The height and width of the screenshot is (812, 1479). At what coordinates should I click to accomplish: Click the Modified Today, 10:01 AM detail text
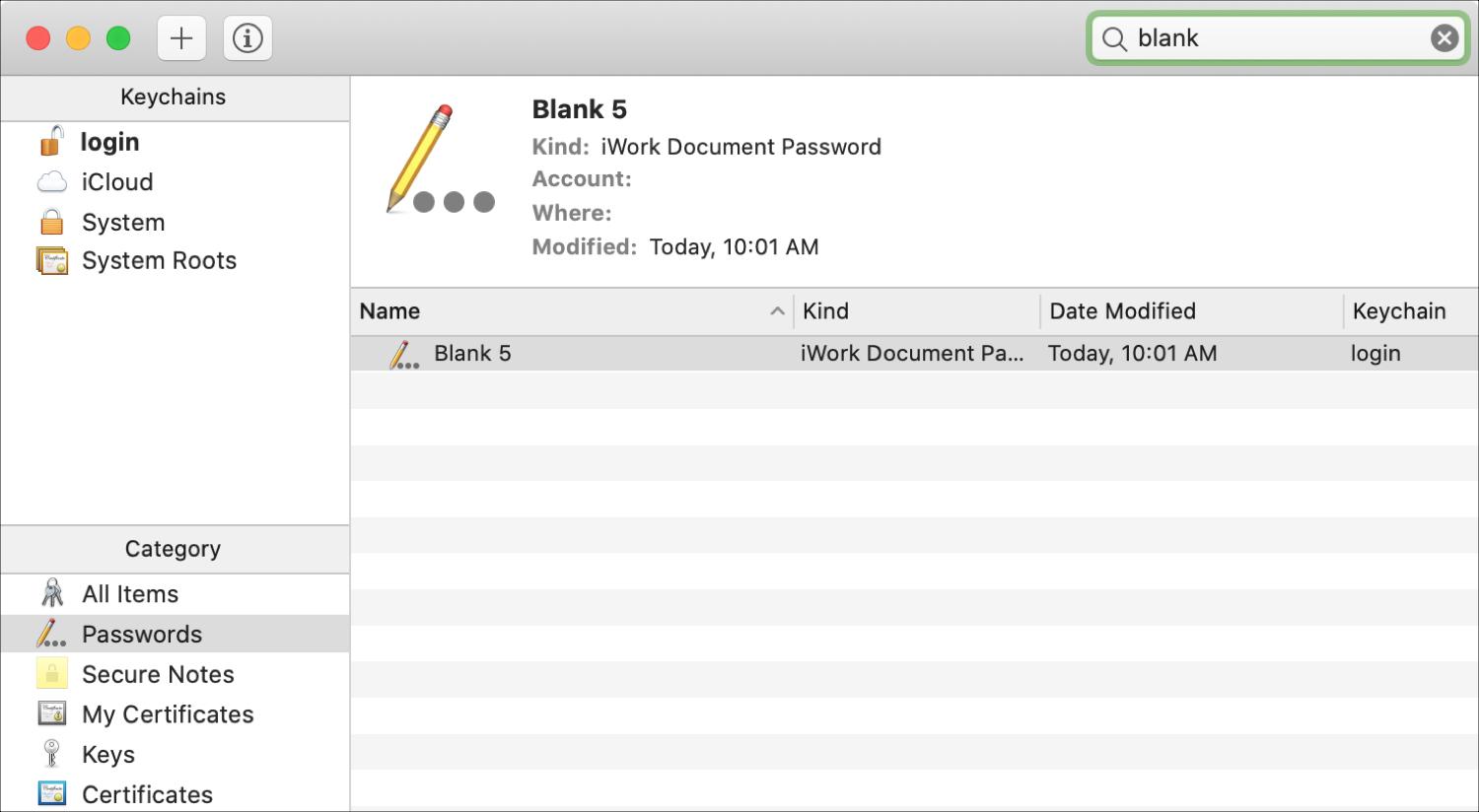point(675,247)
